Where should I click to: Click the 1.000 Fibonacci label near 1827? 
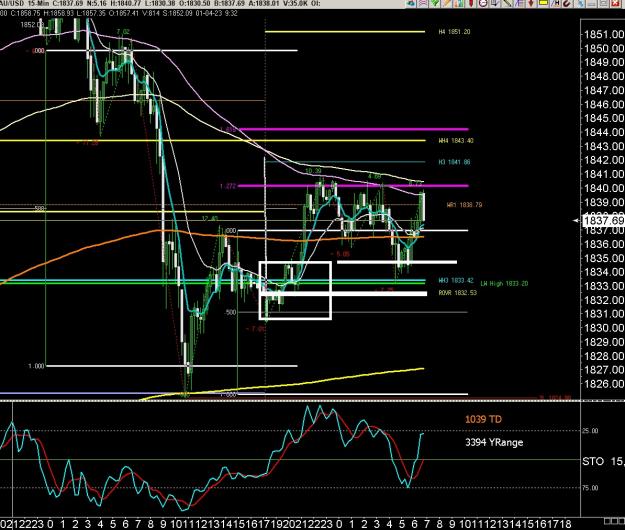click(36, 366)
